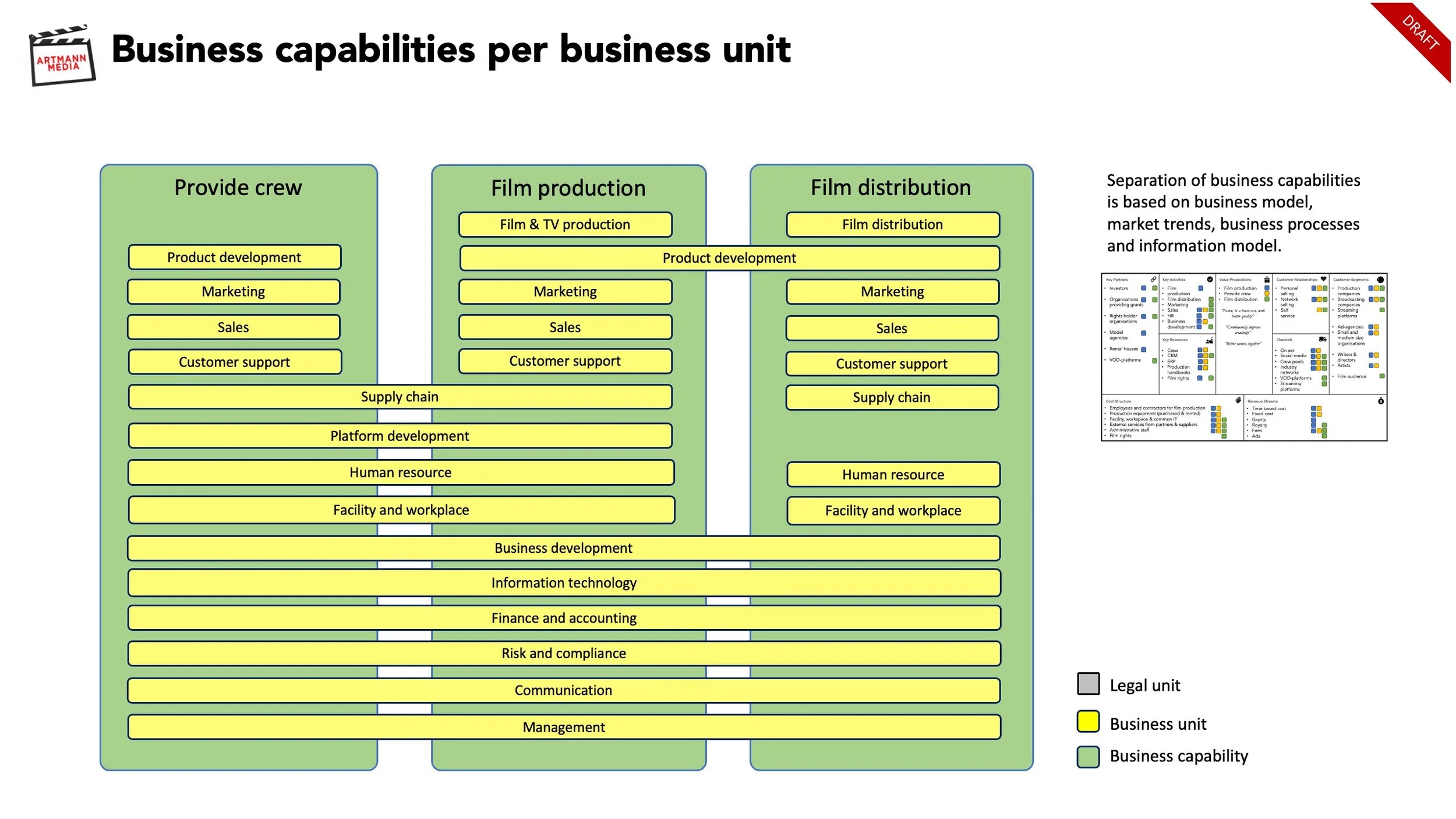Screen dimensions: 1456x819
Task: Click the red DRAFT corner ribbon
Action: coord(1419,34)
